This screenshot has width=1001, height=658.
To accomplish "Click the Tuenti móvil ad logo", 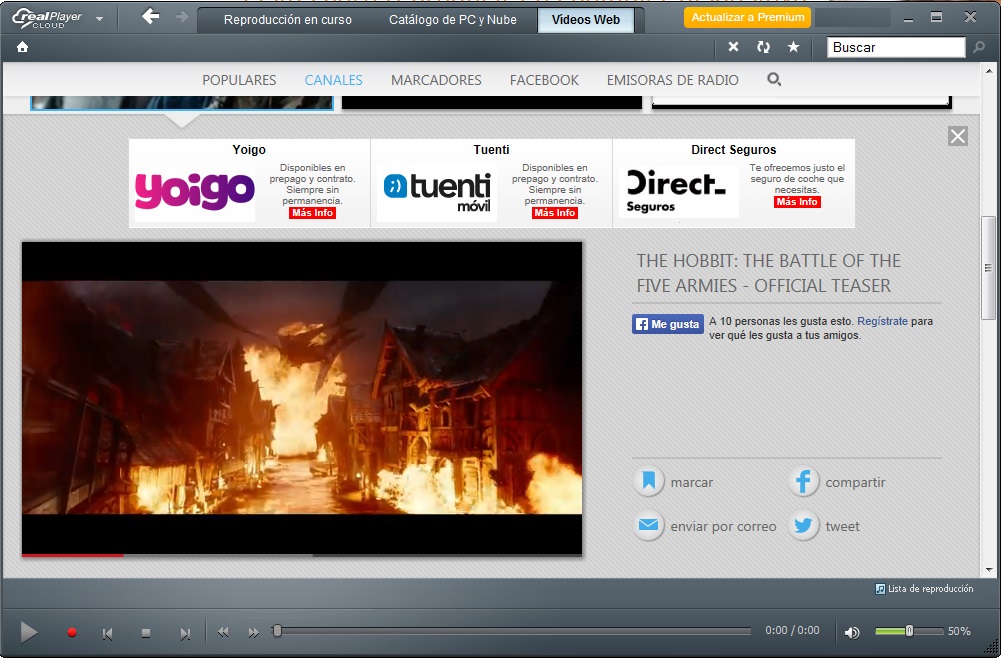I will pos(437,191).
